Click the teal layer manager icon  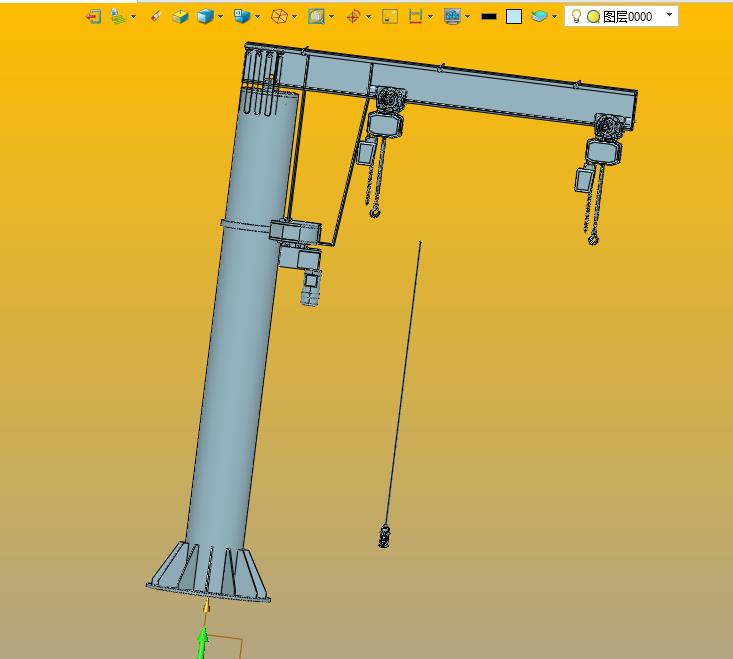pyautogui.click(x=539, y=17)
